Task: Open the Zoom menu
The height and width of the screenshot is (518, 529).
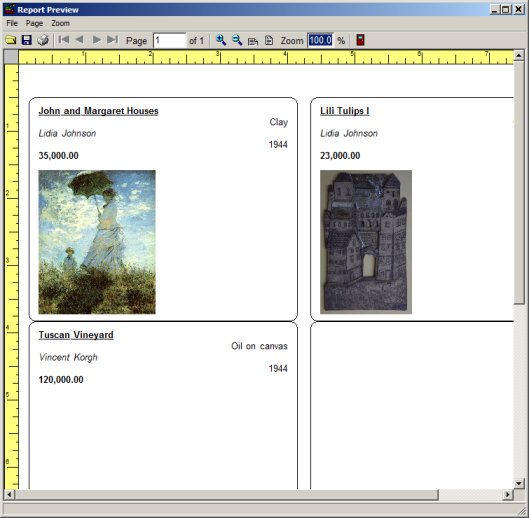Action: 61,23
